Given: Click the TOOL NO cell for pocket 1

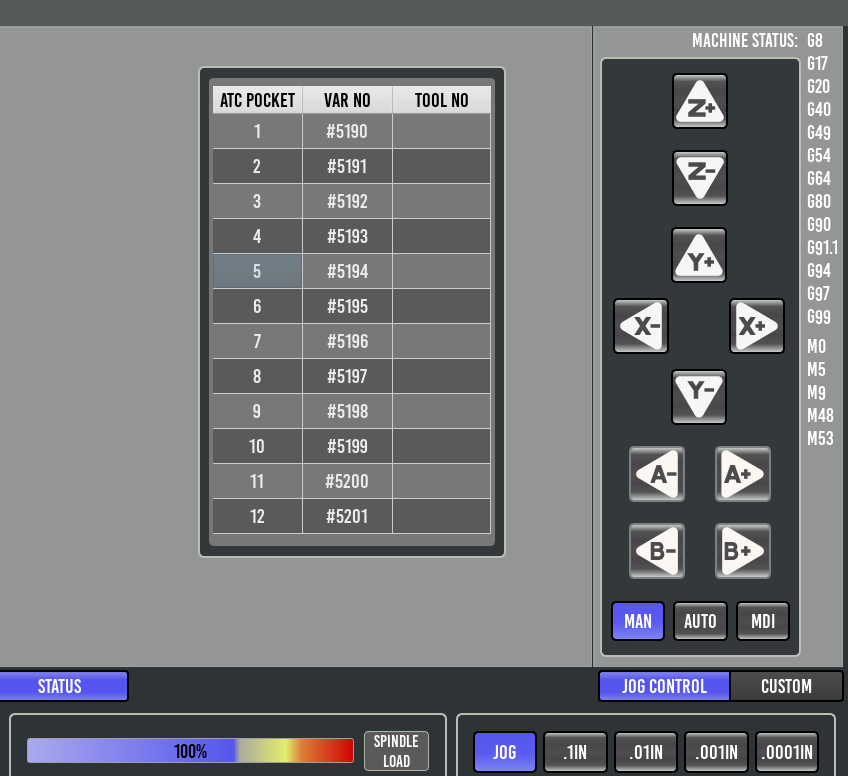Looking at the screenshot, I should click(x=441, y=131).
